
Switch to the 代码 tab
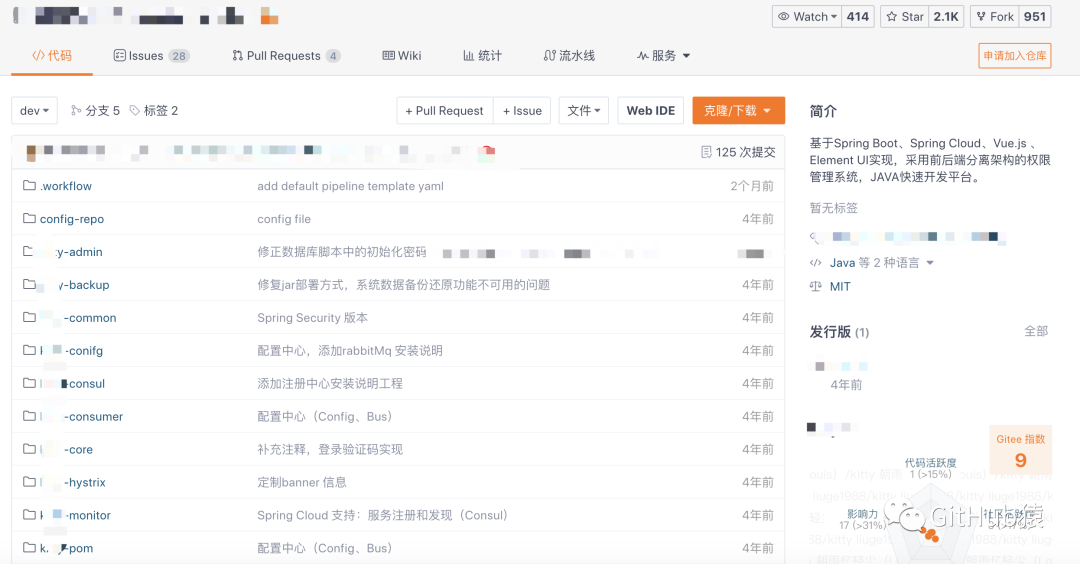coord(52,55)
